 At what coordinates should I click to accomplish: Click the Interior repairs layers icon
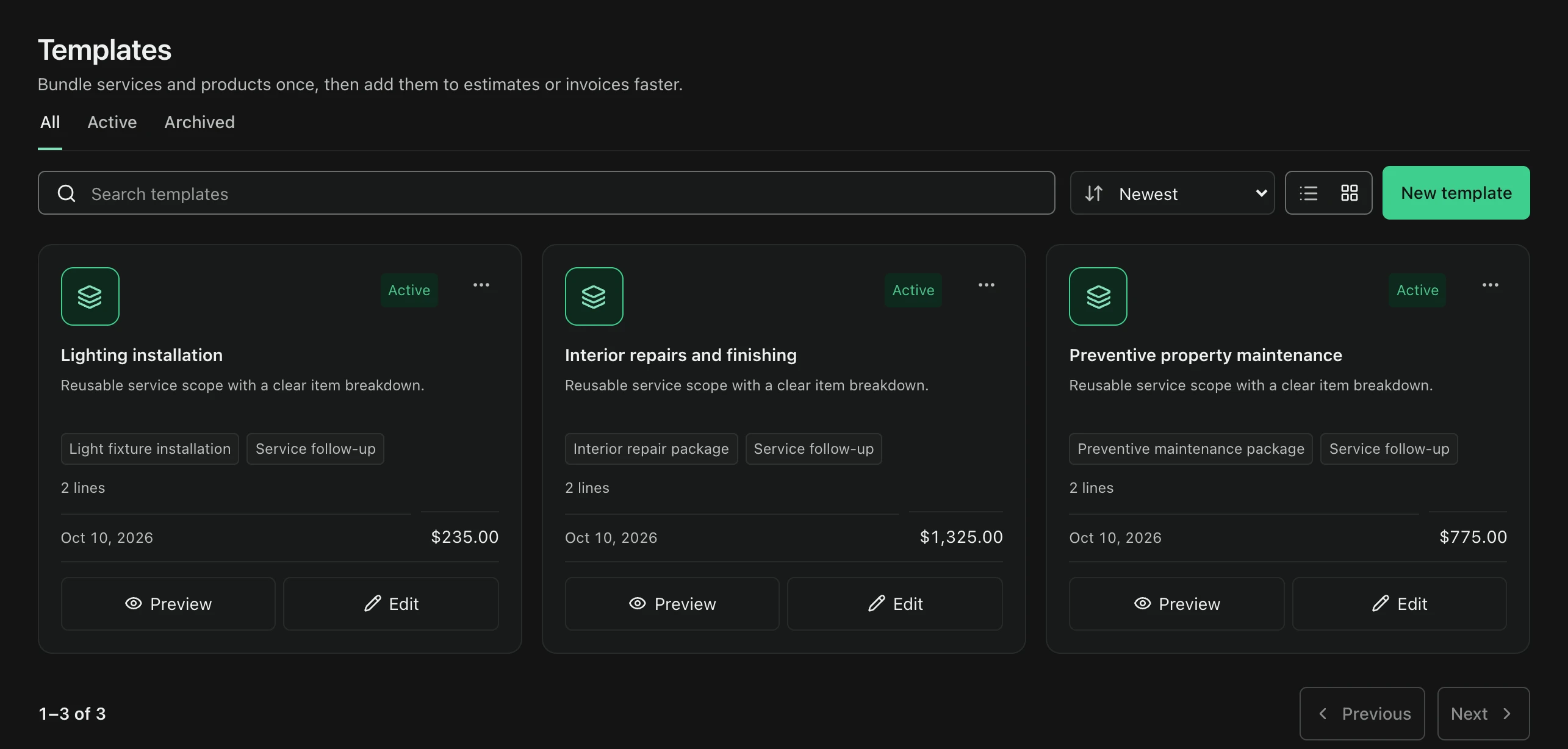594,296
